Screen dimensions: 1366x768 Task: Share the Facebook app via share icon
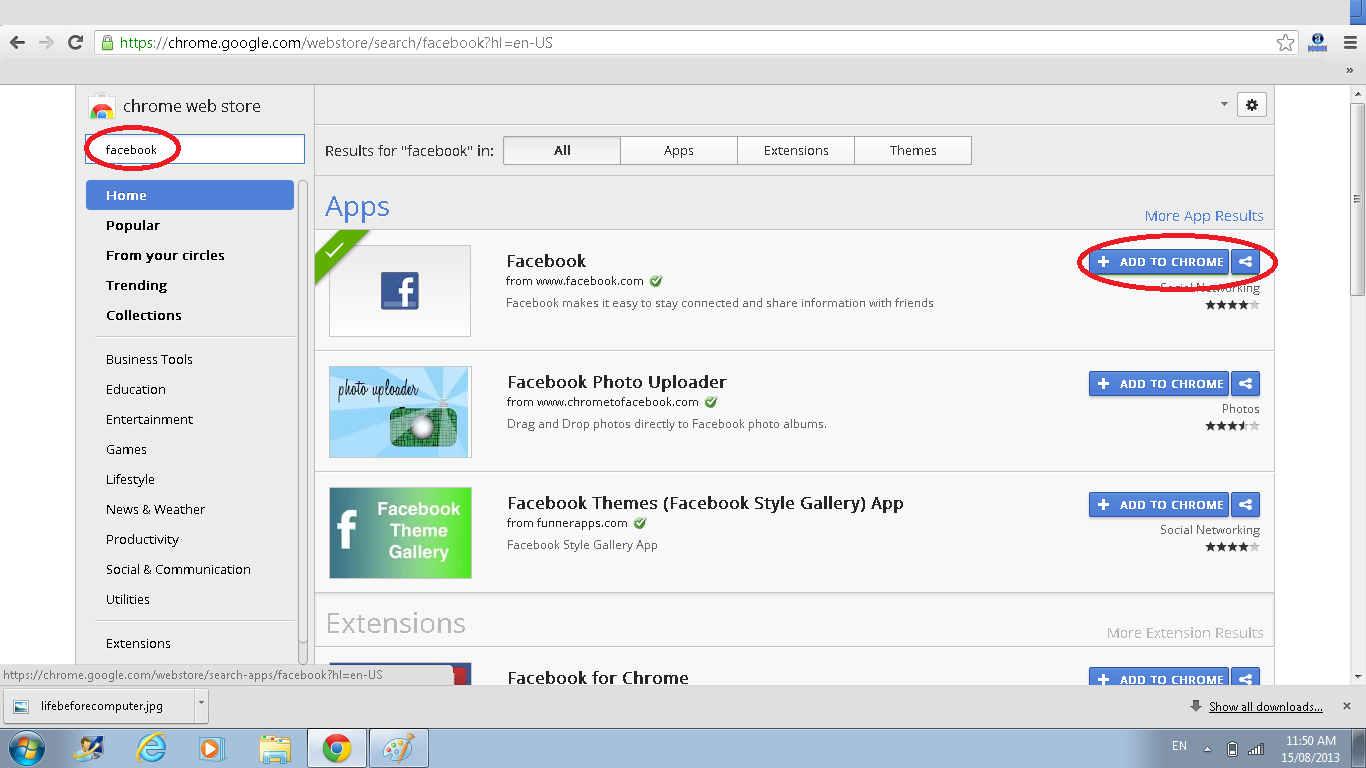pos(1245,262)
